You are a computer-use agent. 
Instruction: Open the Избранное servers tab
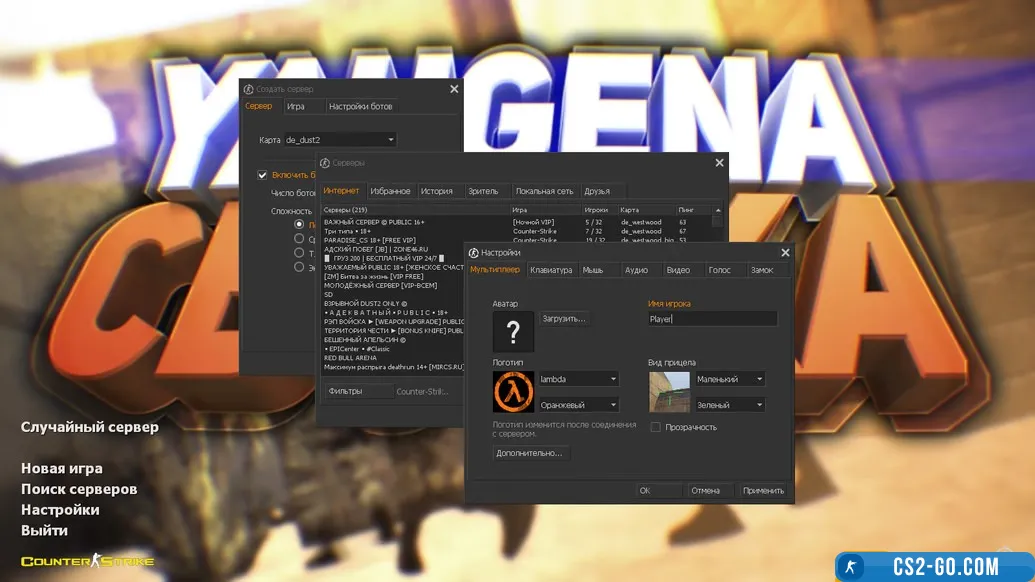(x=390, y=191)
